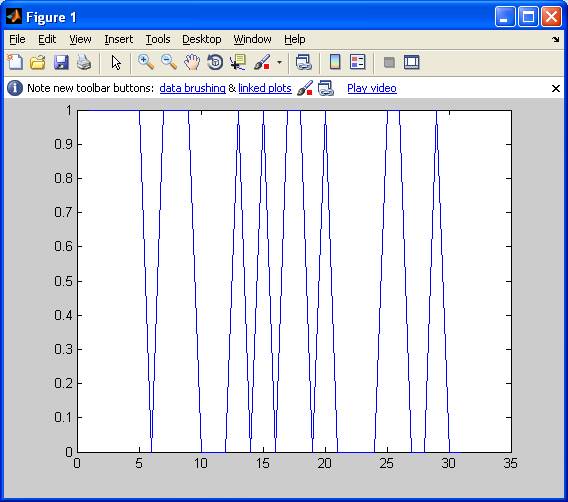The height and width of the screenshot is (502, 568).
Task: Dismiss the toolbar note with X
Action: [556, 88]
